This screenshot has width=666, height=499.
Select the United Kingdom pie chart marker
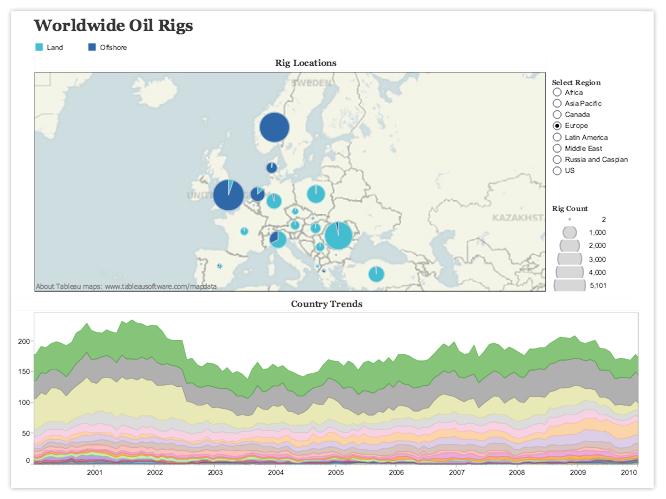click(x=229, y=194)
